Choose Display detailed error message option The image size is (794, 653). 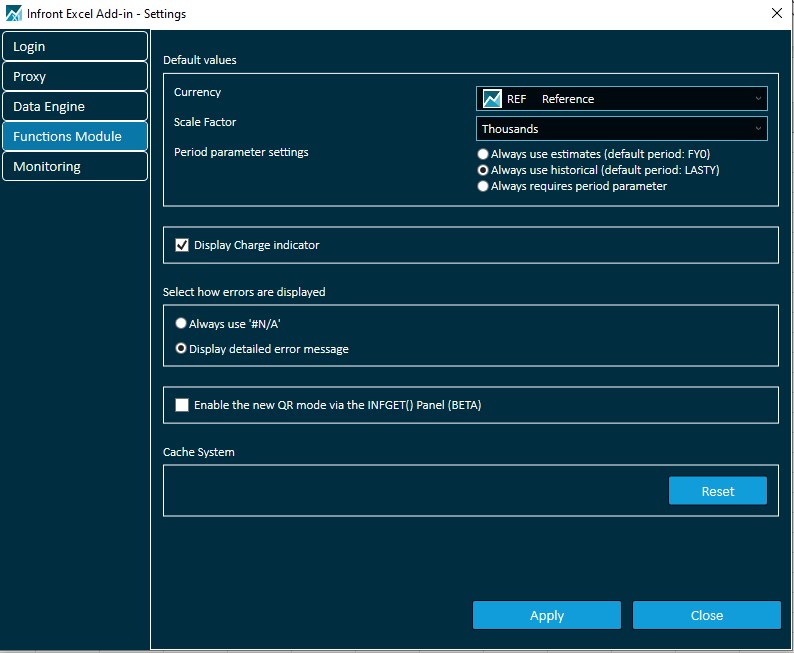[181, 349]
